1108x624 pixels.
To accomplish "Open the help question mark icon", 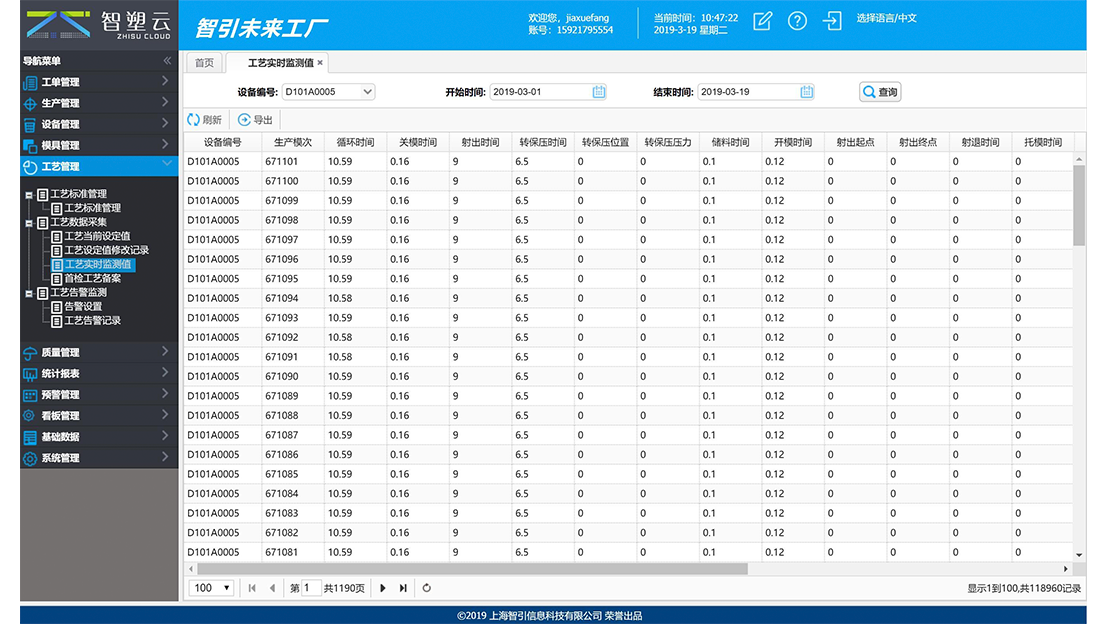I will 797,21.
